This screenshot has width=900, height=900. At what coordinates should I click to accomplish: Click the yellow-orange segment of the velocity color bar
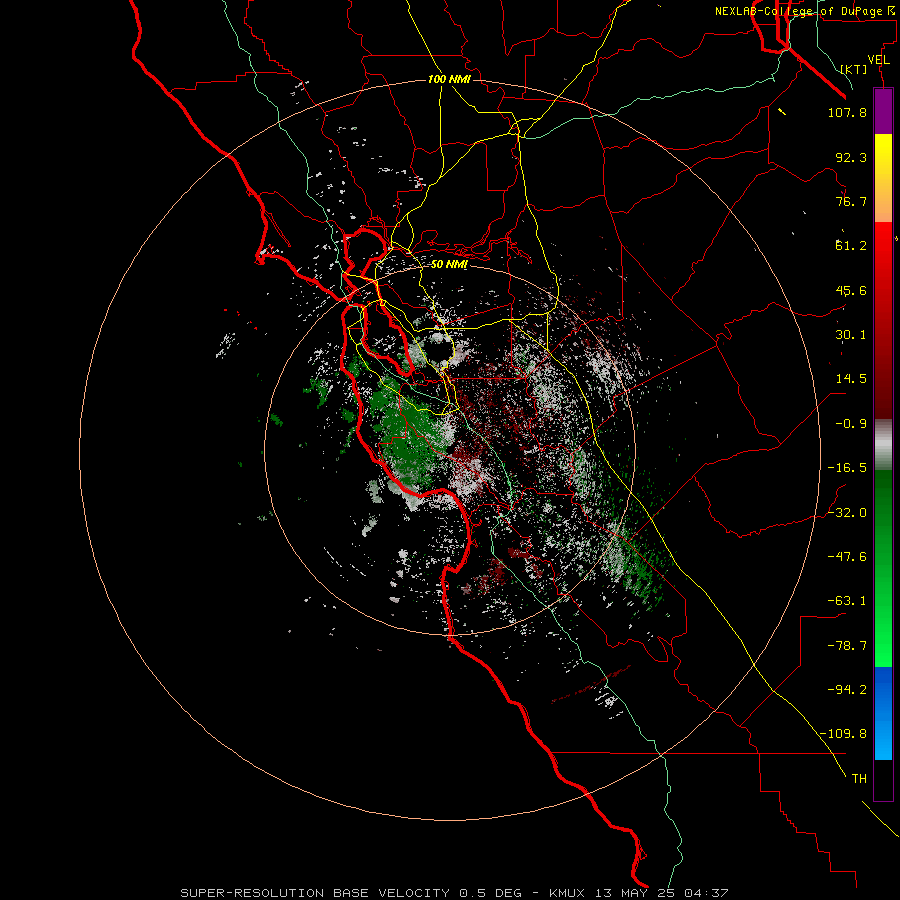coord(883,178)
